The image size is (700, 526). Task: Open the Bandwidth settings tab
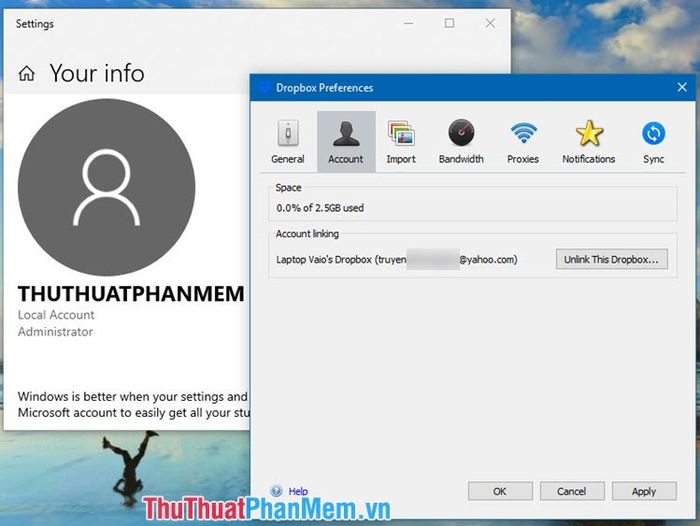click(461, 142)
